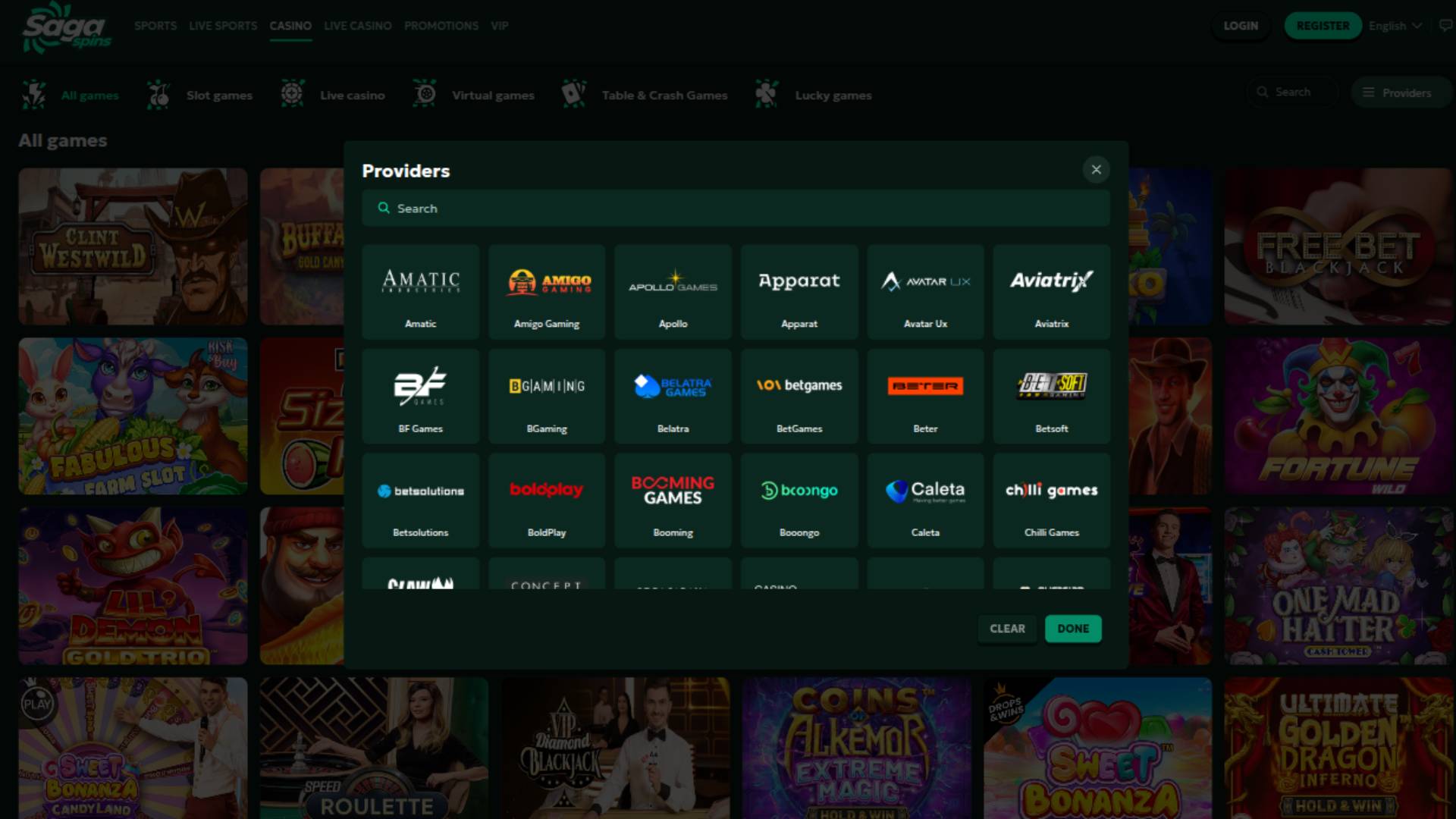Screen dimensions: 1456x819
Task: Click the All games lightning icon
Action: [35, 94]
